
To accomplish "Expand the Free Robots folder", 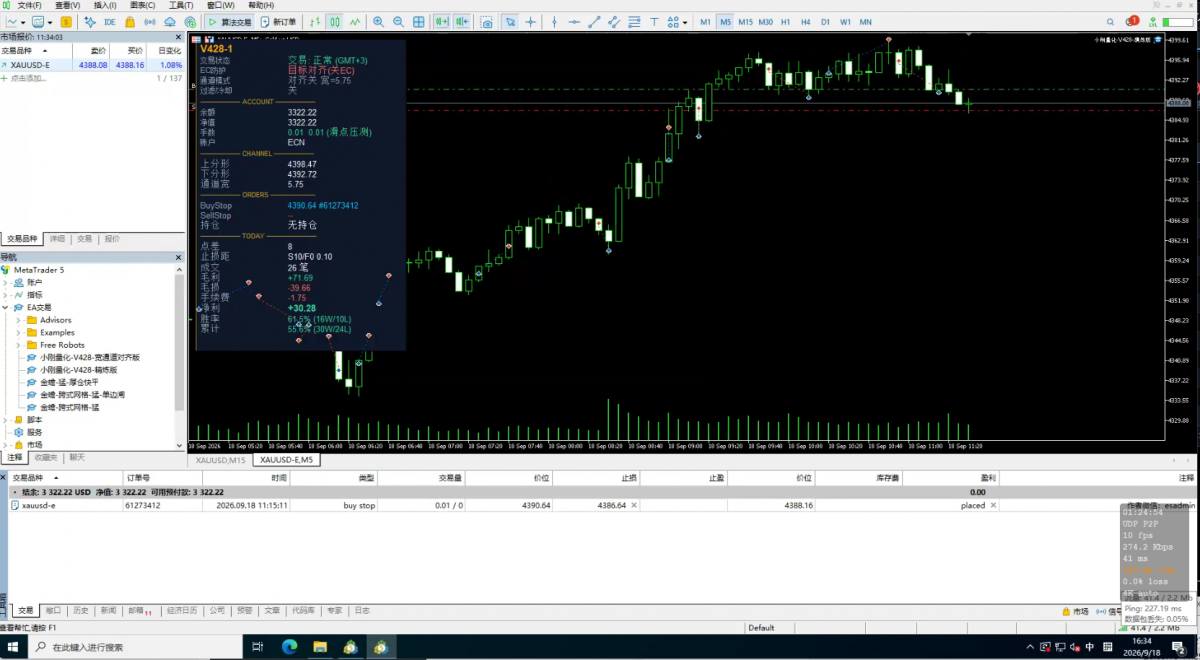I will pyautogui.click(x=18, y=345).
